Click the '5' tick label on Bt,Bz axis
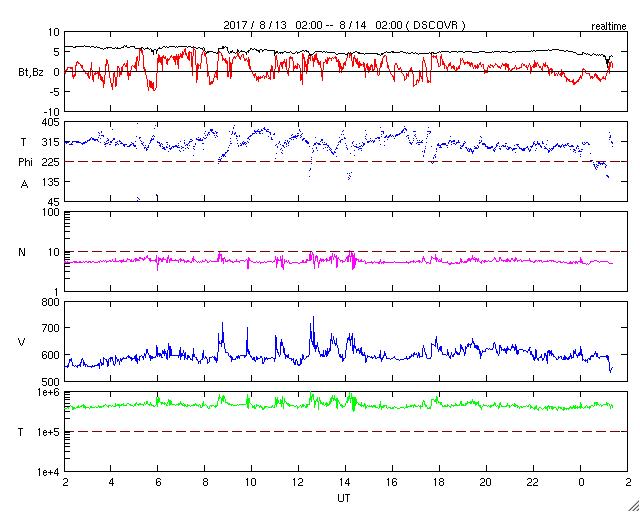The height and width of the screenshot is (512, 640). pyautogui.click(x=57, y=52)
